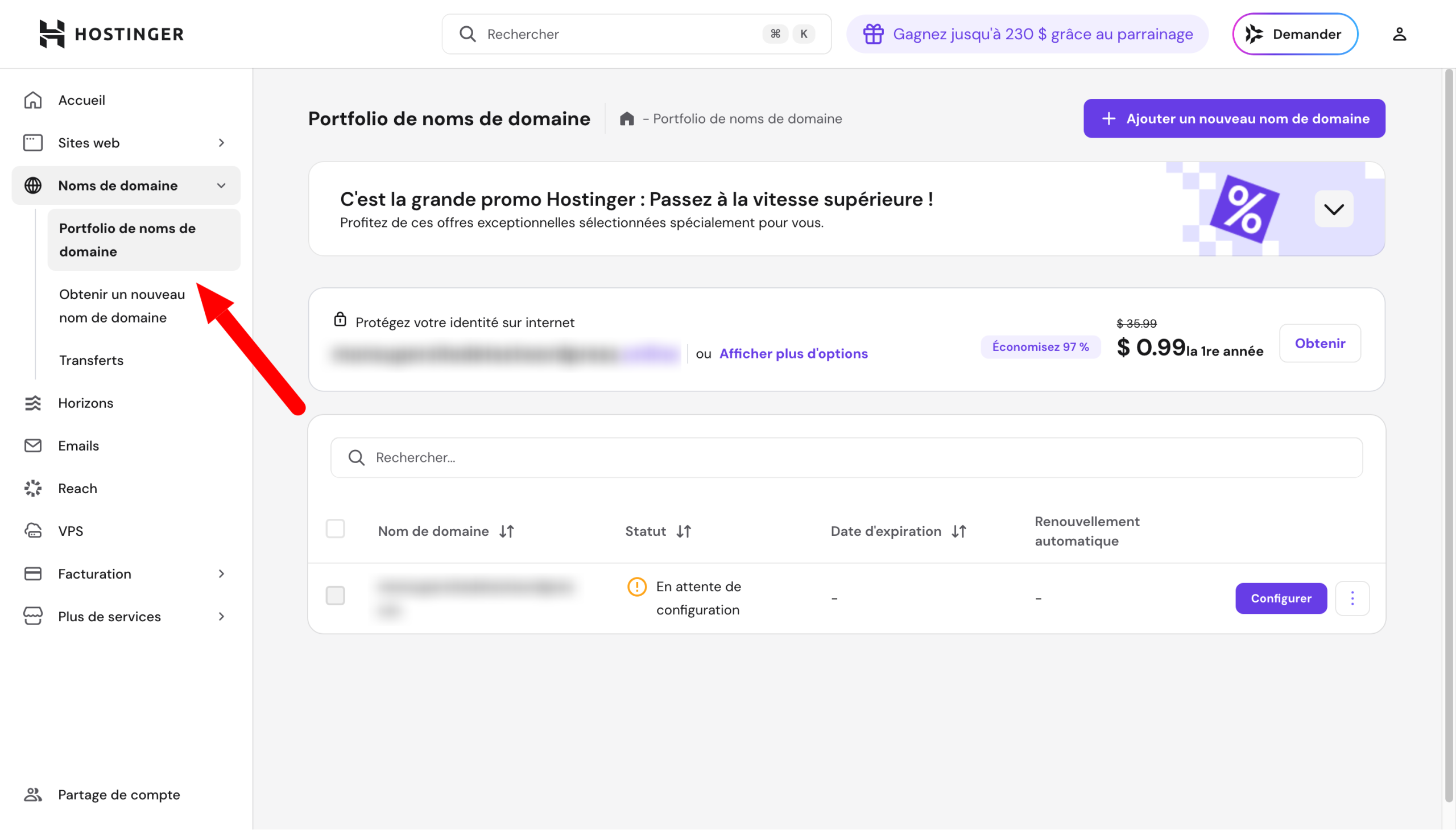Click the Configurer button
This screenshot has width=1456, height=830.
click(1280, 598)
